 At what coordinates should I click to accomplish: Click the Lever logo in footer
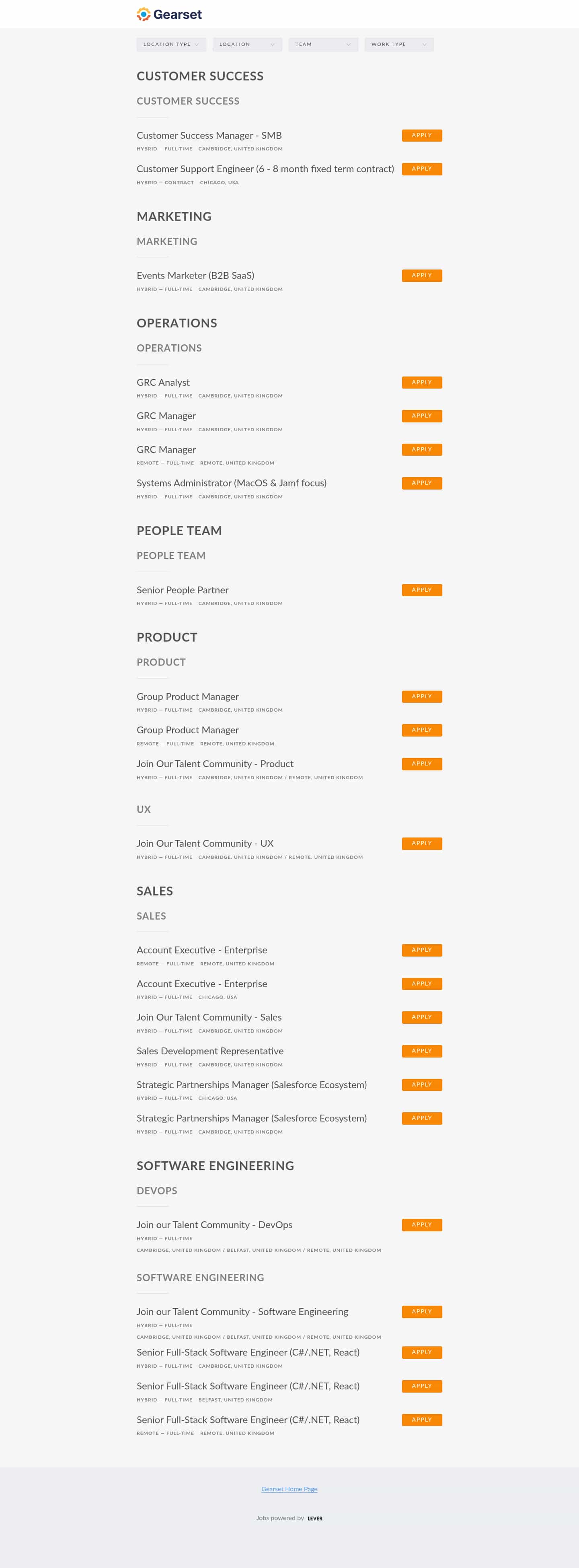click(315, 1518)
